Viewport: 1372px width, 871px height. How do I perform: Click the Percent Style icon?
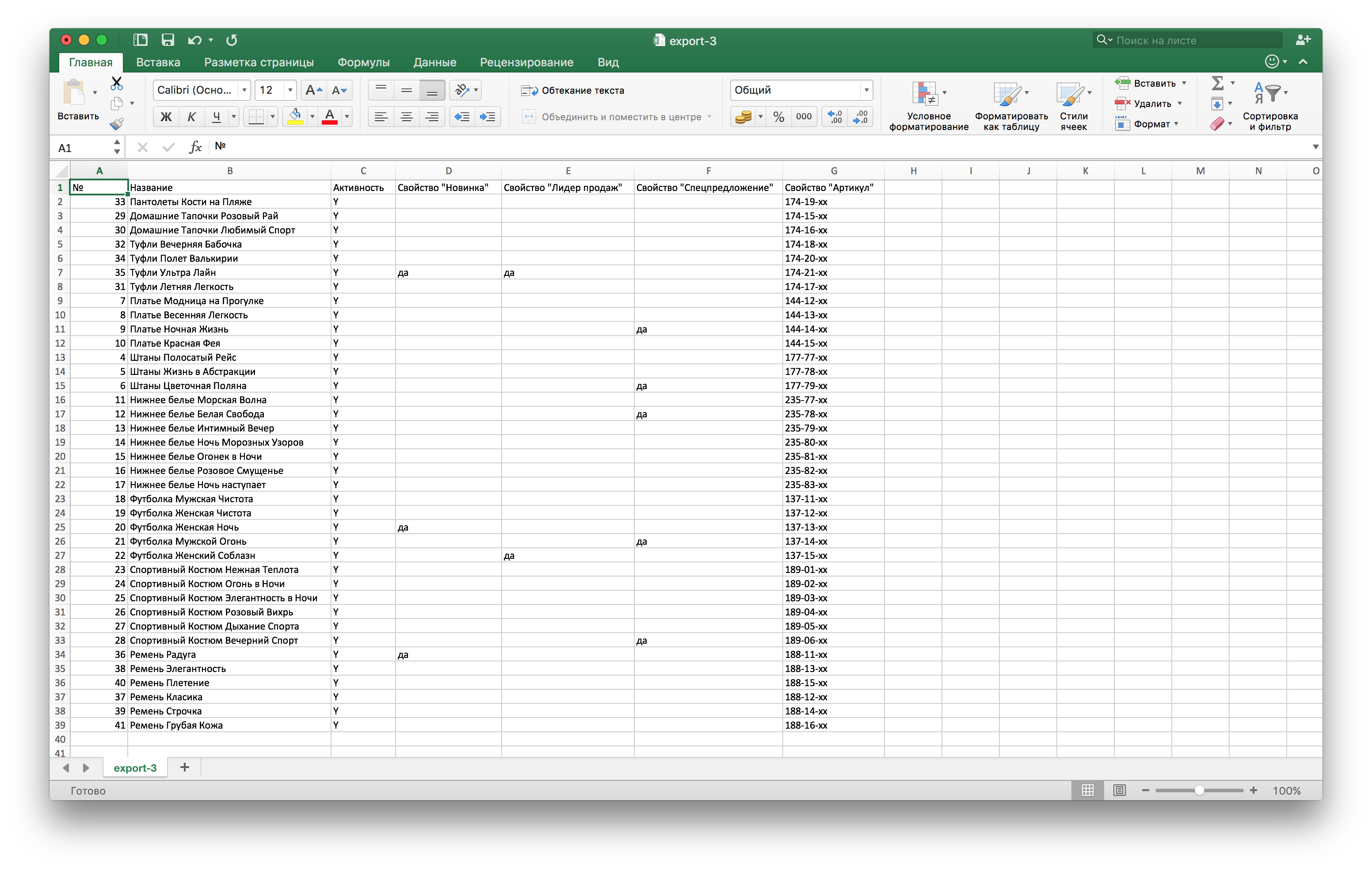click(778, 117)
